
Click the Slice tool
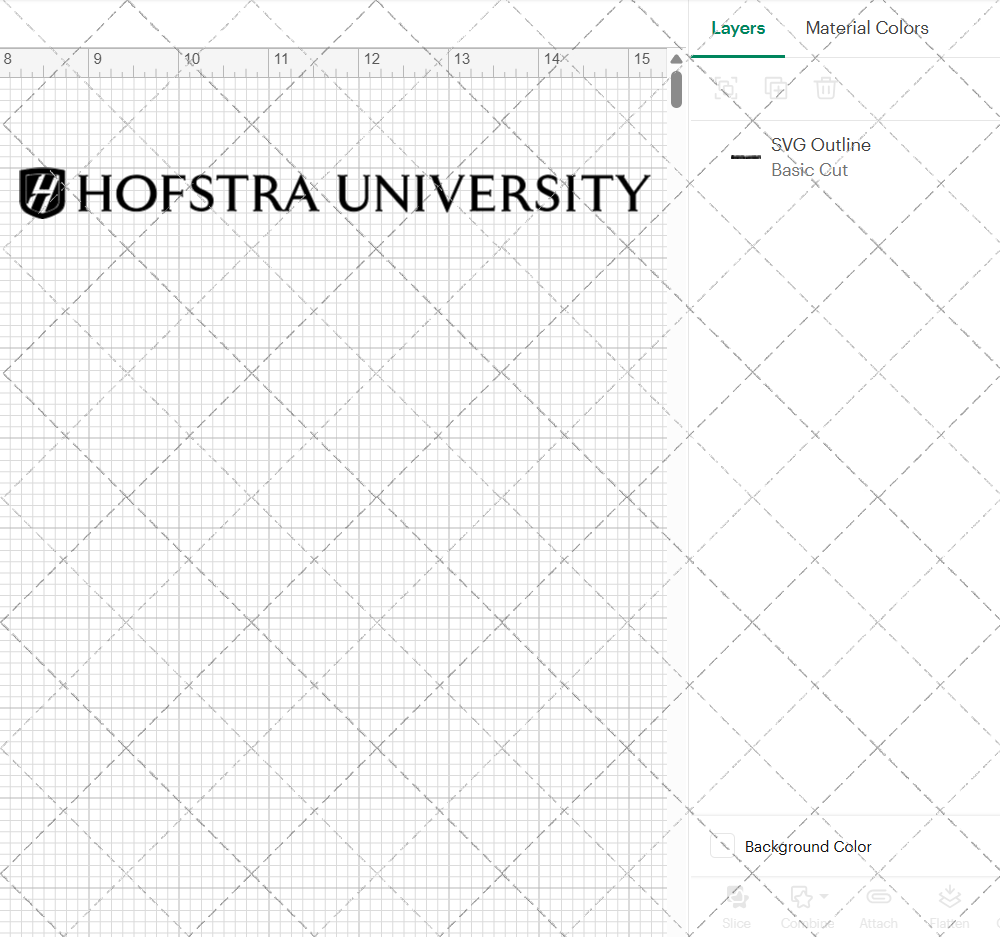(737, 907)
